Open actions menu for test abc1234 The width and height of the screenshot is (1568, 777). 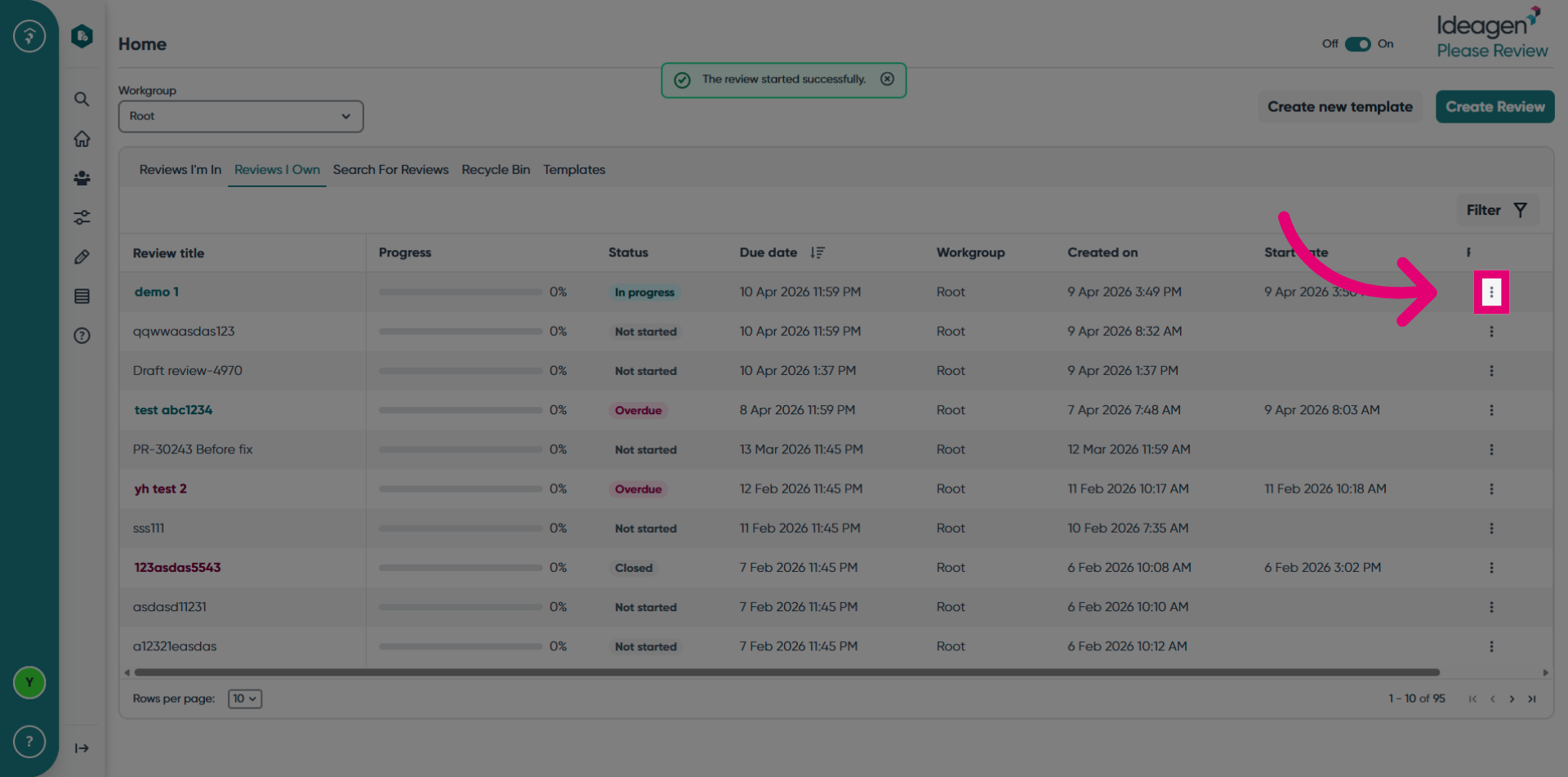tap(1491, 410)
